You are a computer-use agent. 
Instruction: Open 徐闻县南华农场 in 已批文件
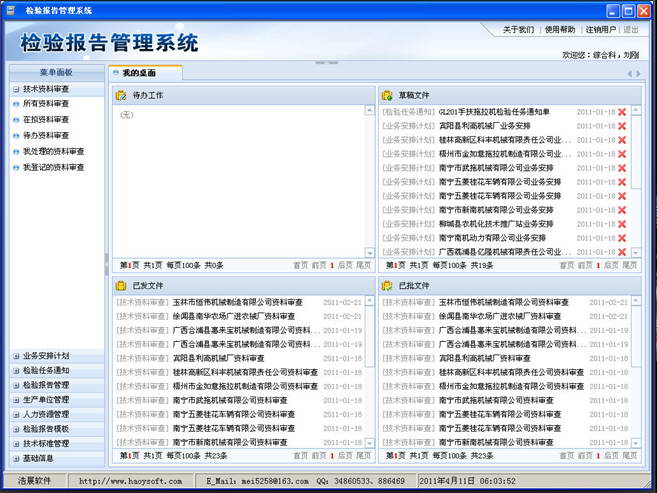click(x=500, y=316)
